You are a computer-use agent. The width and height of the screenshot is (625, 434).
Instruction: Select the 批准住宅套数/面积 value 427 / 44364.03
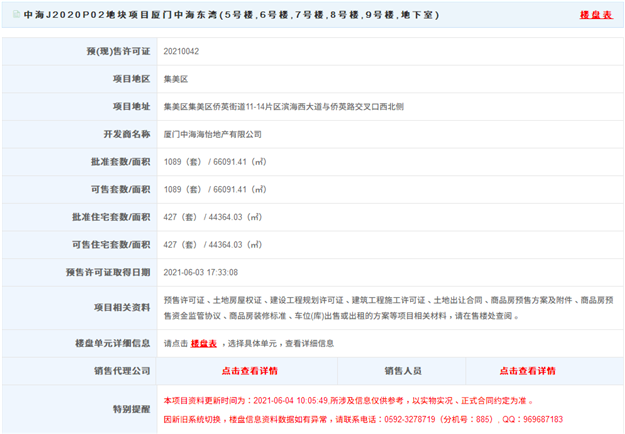click(212, 217)
